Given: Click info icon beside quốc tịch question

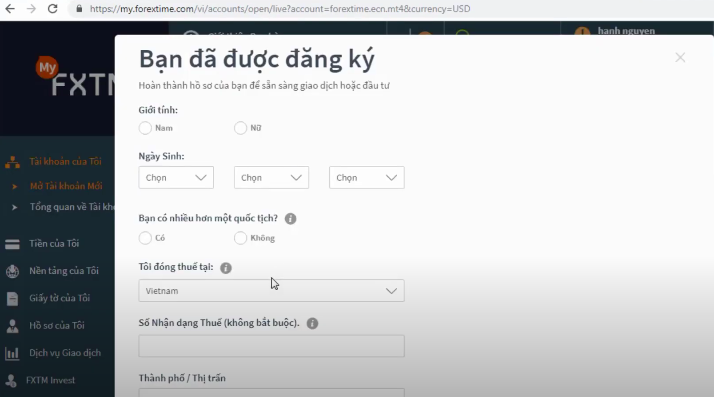Looking at the screenshot, I should pos(291,219).
